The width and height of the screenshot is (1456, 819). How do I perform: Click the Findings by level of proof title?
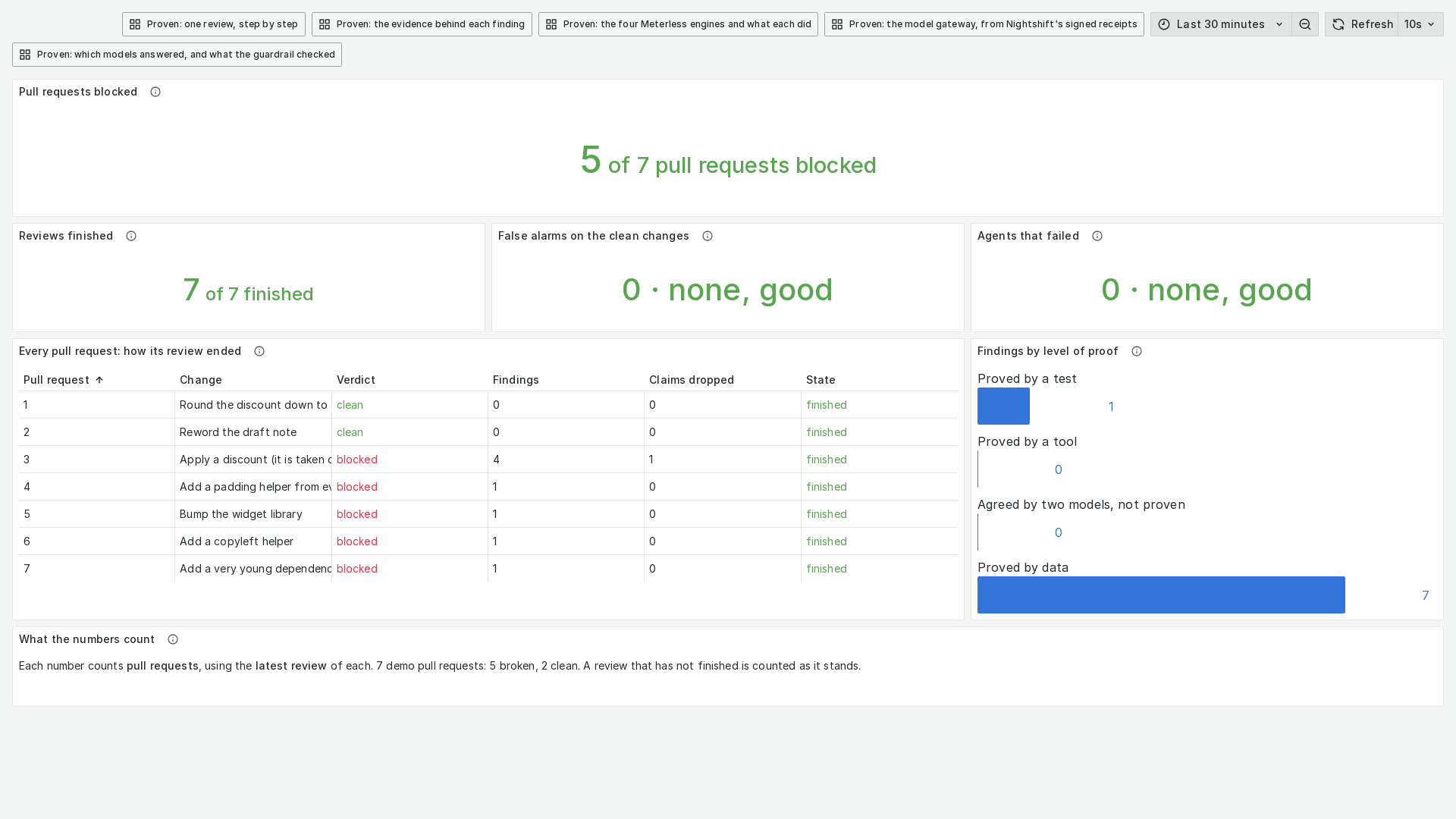coord(1047,351)
